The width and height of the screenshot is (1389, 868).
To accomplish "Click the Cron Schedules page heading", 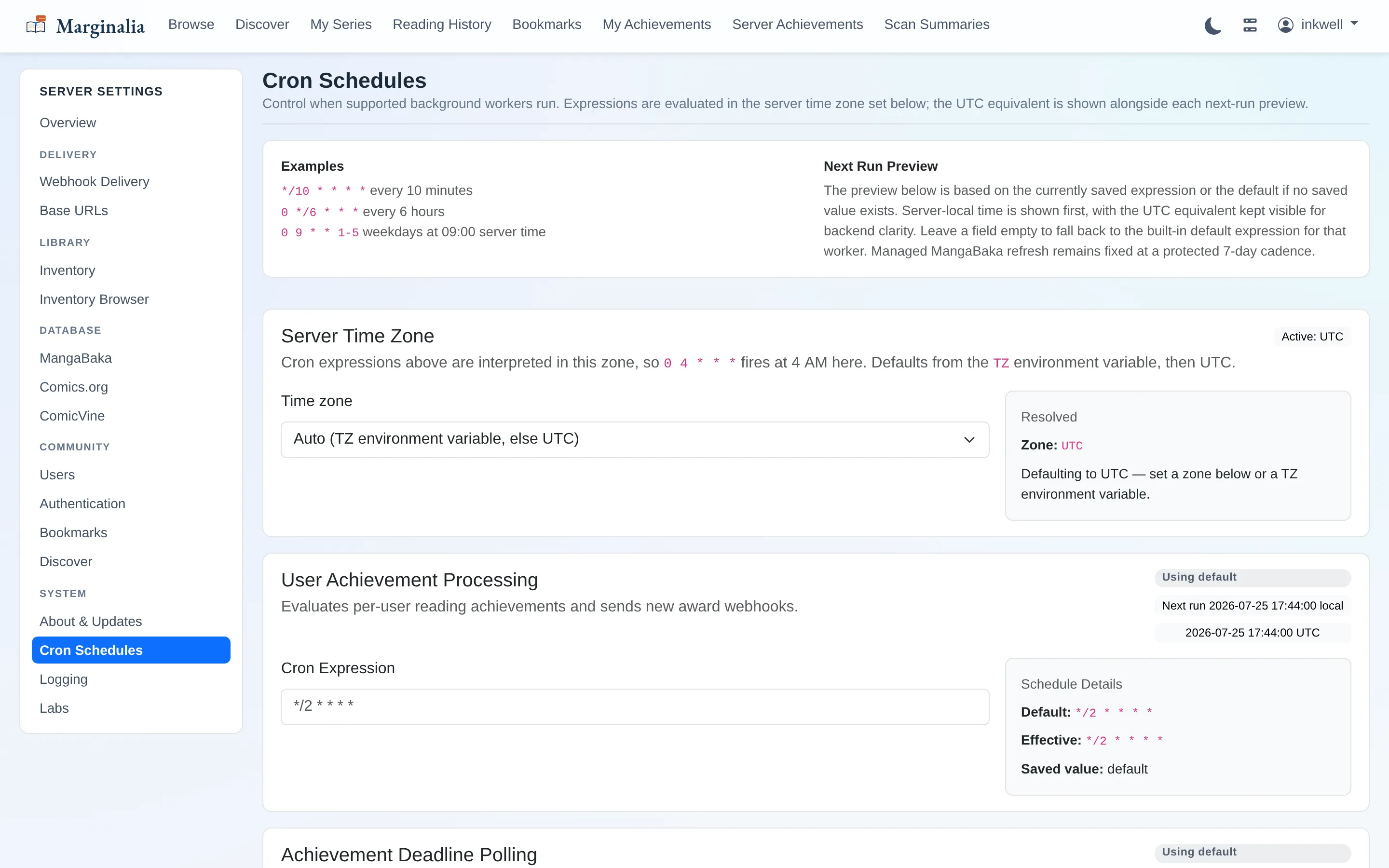I will click(x=344, y=81).
